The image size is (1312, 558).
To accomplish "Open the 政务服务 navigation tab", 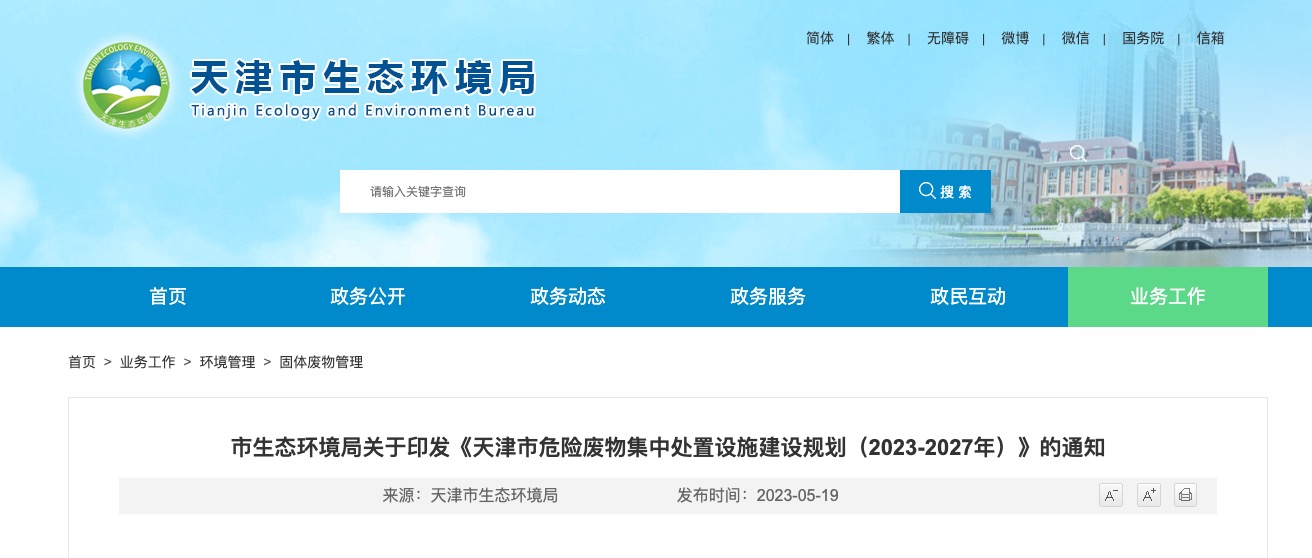I will tap(768, 297).
